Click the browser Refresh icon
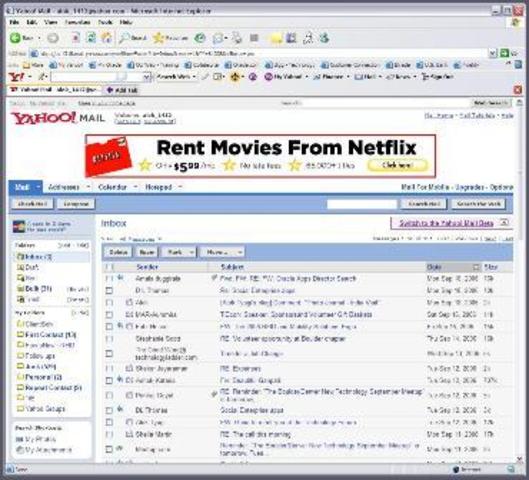Viewport: 529px width, 480px height. [x=91, y=38]
